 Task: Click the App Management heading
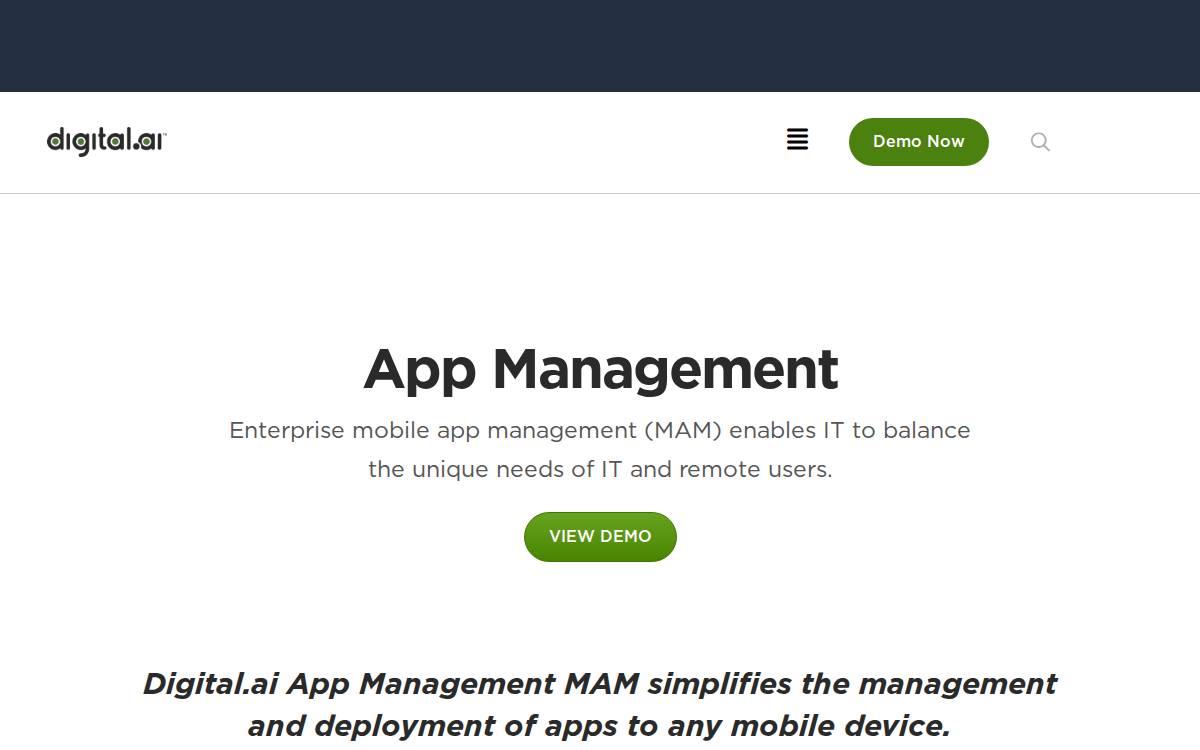pyautogui.click(x=600, y=369)
